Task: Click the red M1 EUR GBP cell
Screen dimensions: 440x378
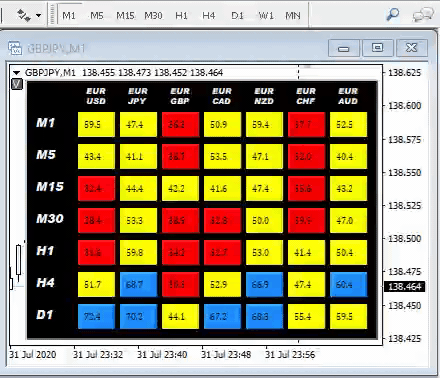Action: (x=180, y=124)
